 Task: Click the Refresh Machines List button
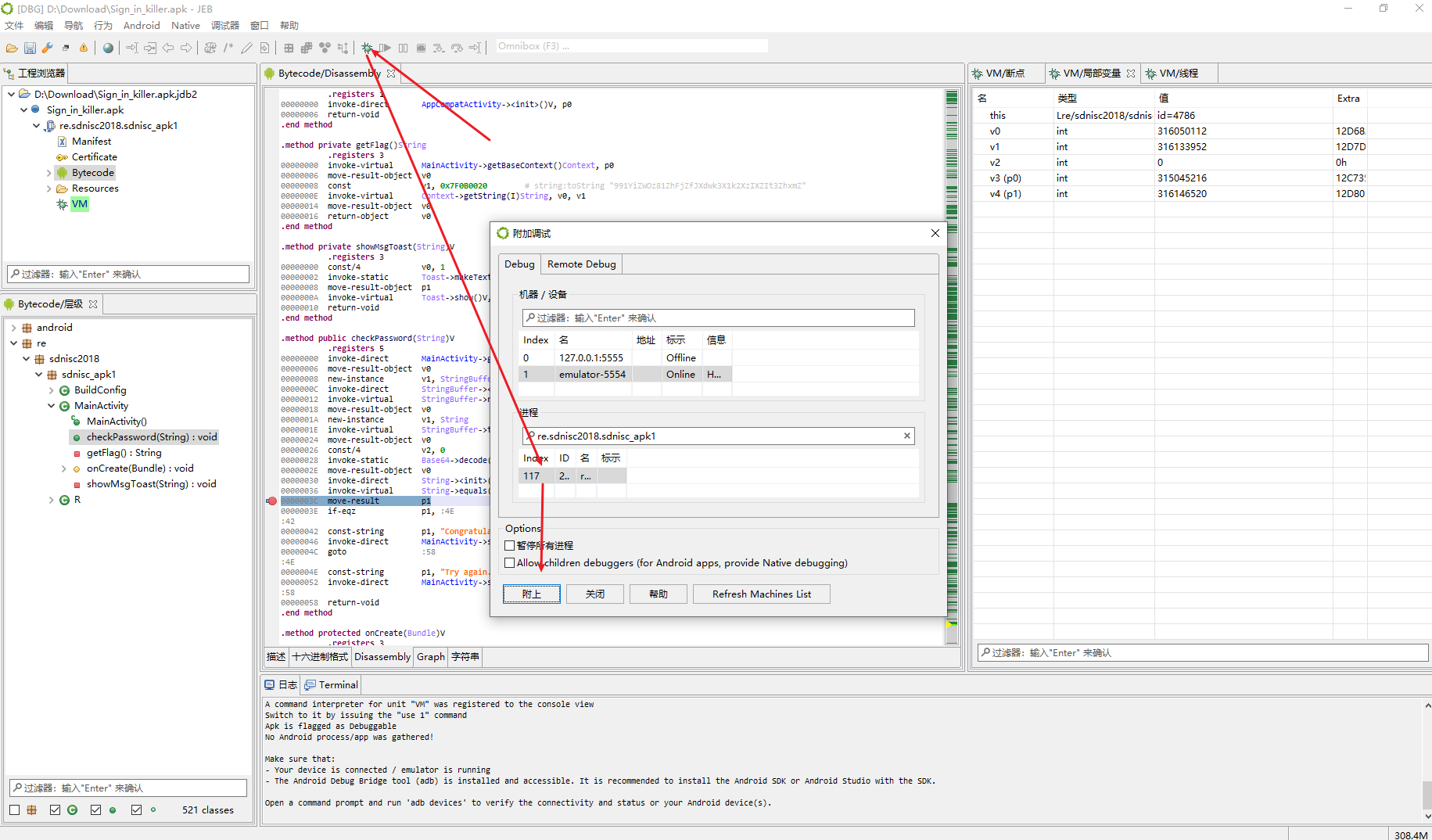(761, 594)
